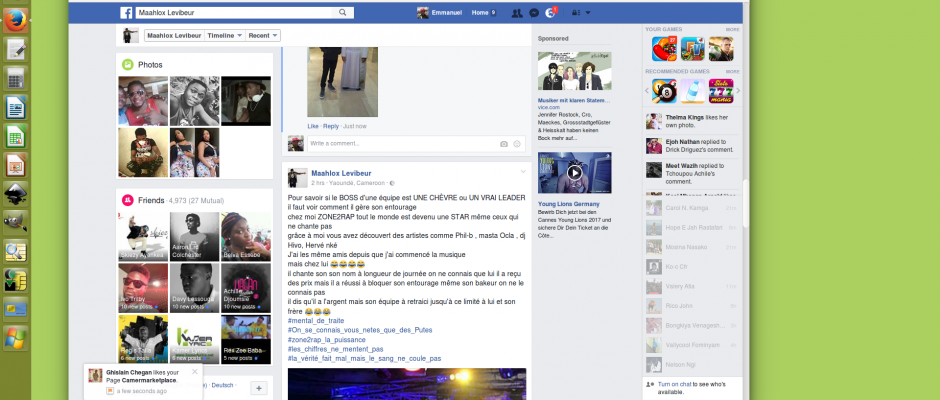Expand the Timeline dropdown
Viewport: 940px width, 400px height.
pyautogui.click(x=223, y=35)
